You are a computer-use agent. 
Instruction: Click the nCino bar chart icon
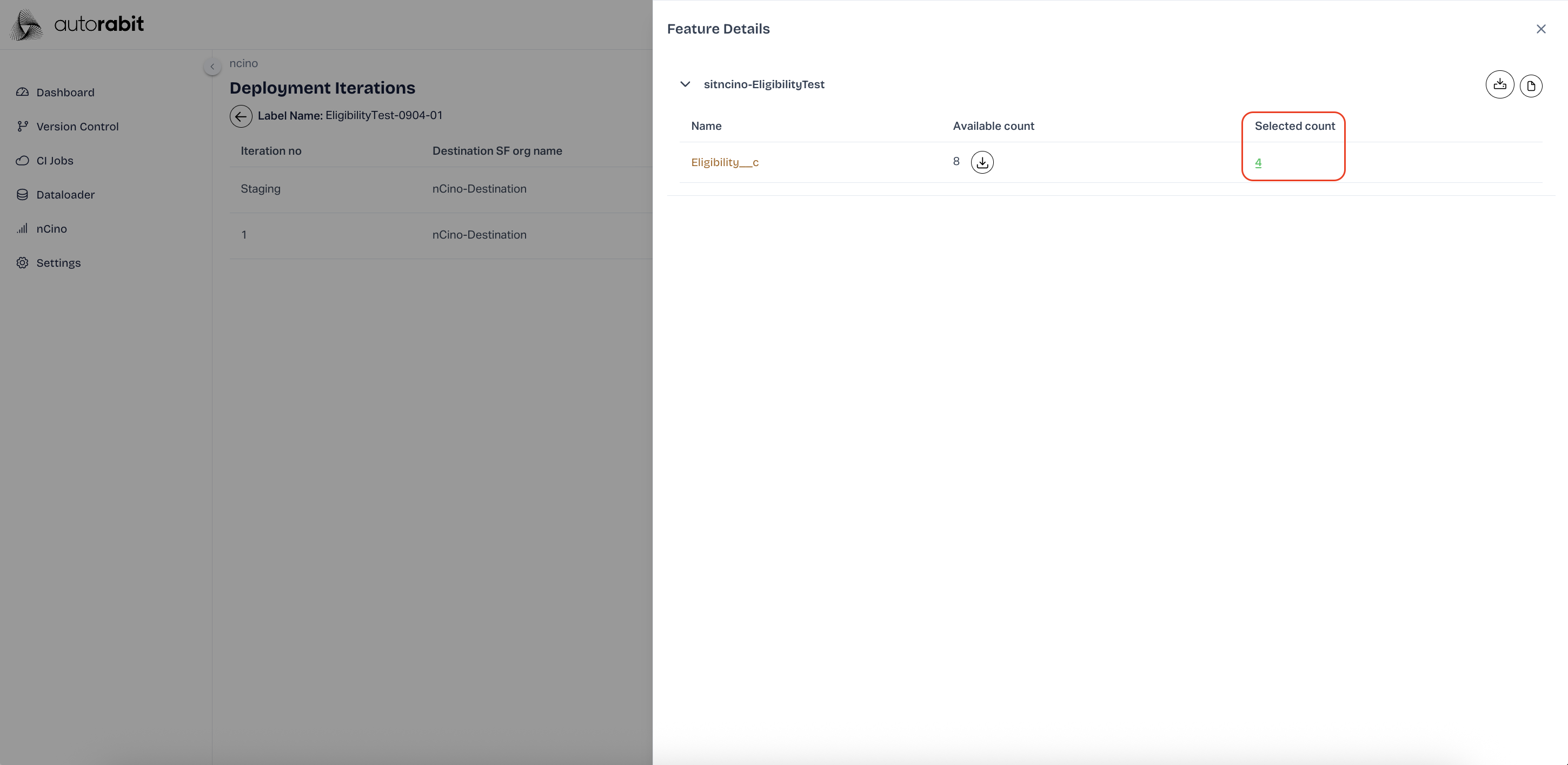pos(23,229)
